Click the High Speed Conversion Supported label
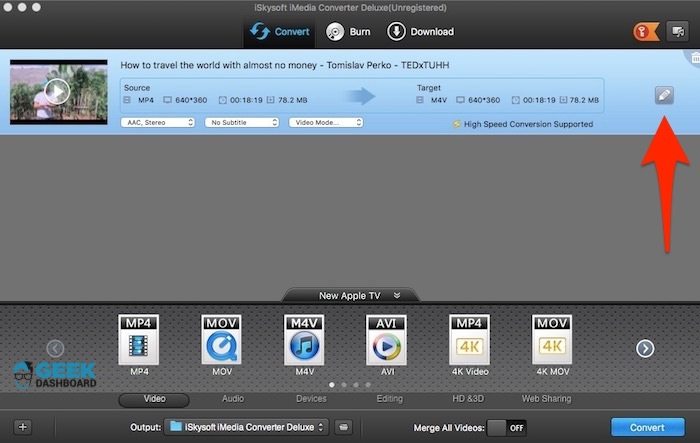This screenshot has height=443, width=700. [x=528, y=124]
